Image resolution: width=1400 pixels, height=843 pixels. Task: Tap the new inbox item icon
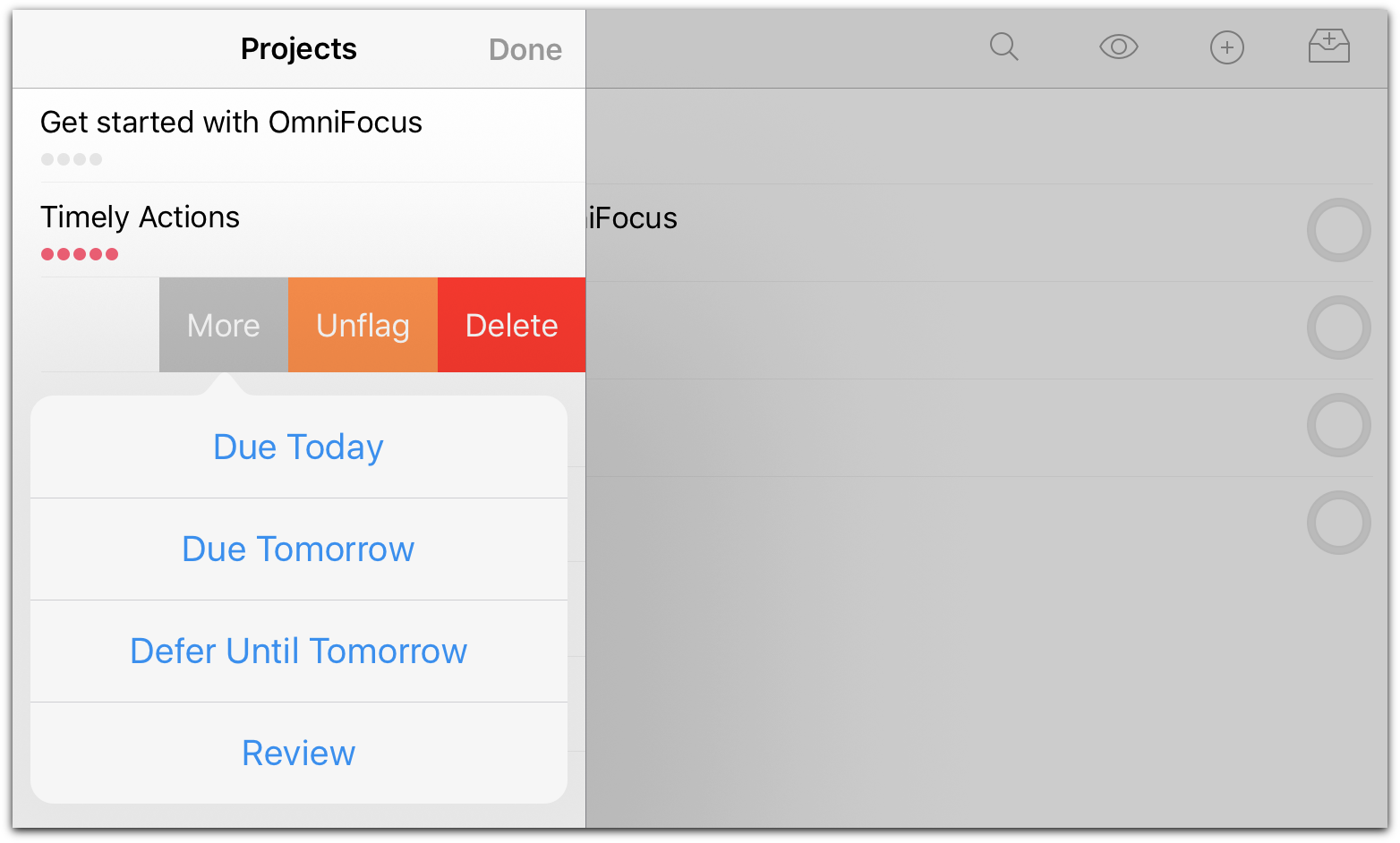(1328, 46)
